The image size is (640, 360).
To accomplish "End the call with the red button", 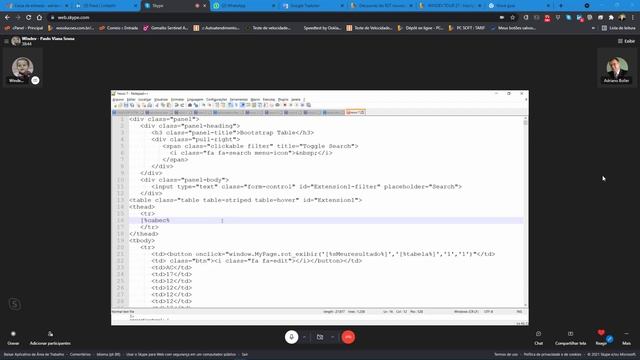I will point(348,337).
